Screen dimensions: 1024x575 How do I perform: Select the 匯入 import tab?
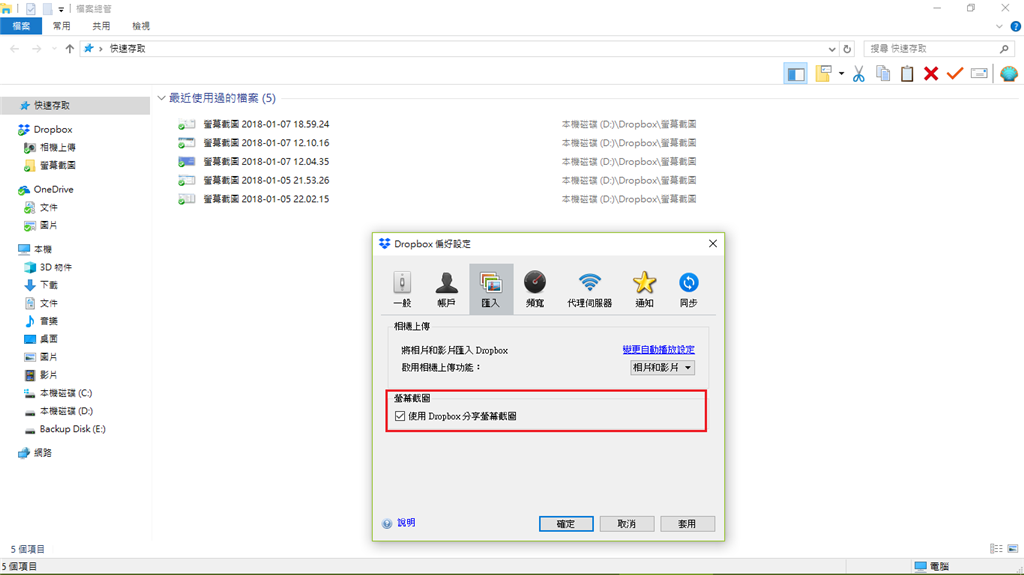(490, 289)
